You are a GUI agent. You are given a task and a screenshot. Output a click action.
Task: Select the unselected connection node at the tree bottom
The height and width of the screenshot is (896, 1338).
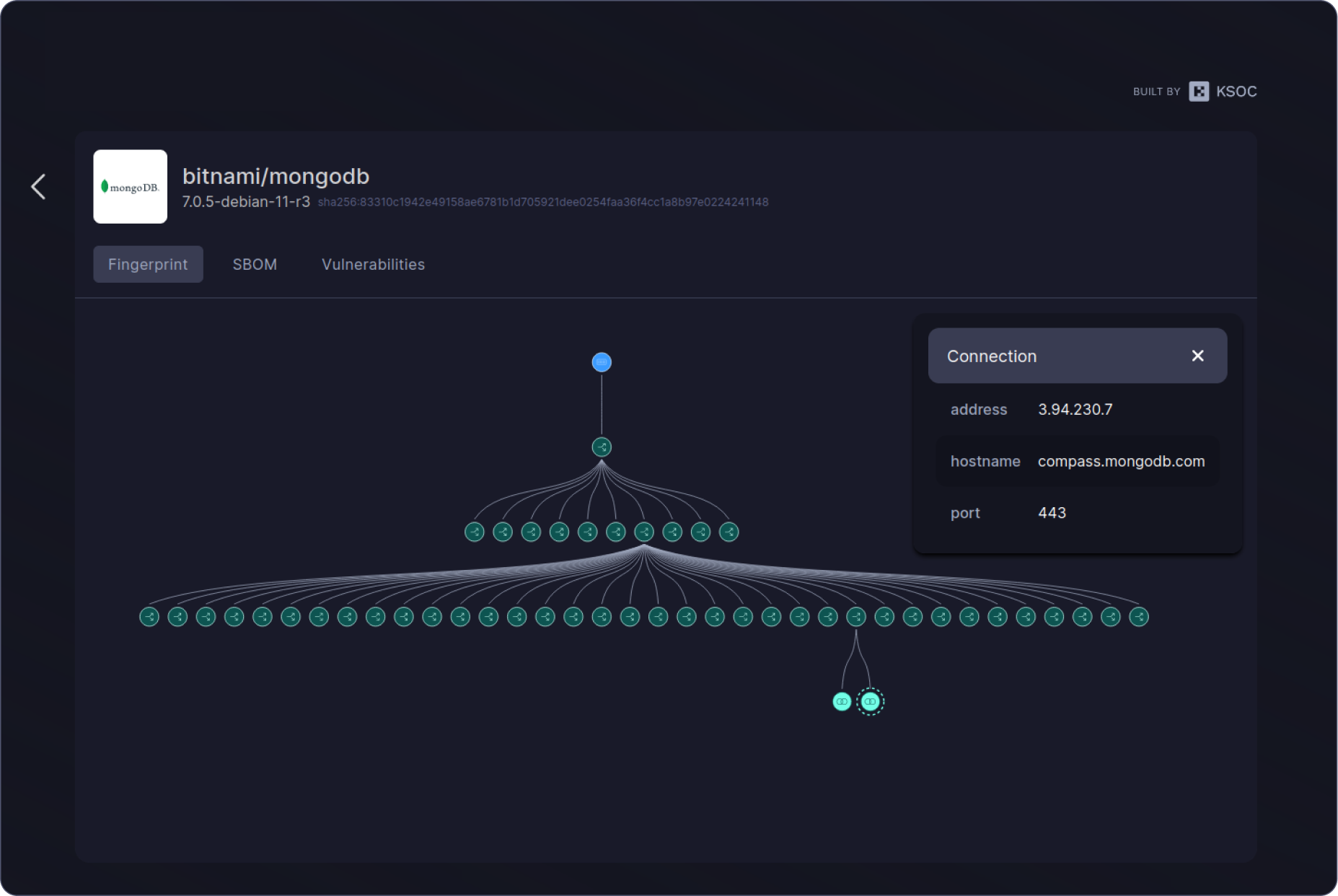tap(842, 701)
